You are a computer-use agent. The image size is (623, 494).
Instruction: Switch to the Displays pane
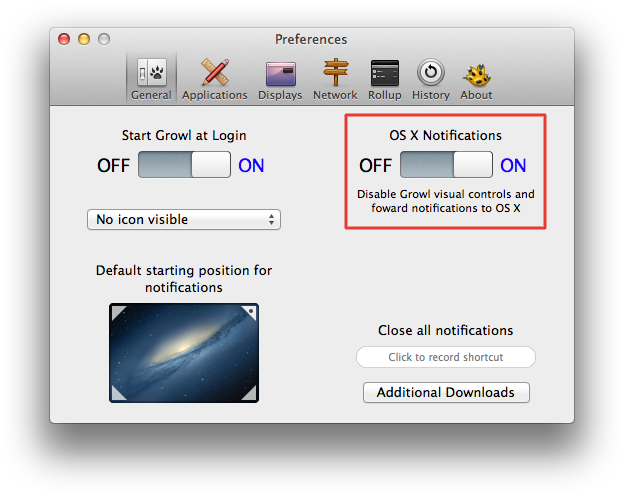[x=280, y=79]
